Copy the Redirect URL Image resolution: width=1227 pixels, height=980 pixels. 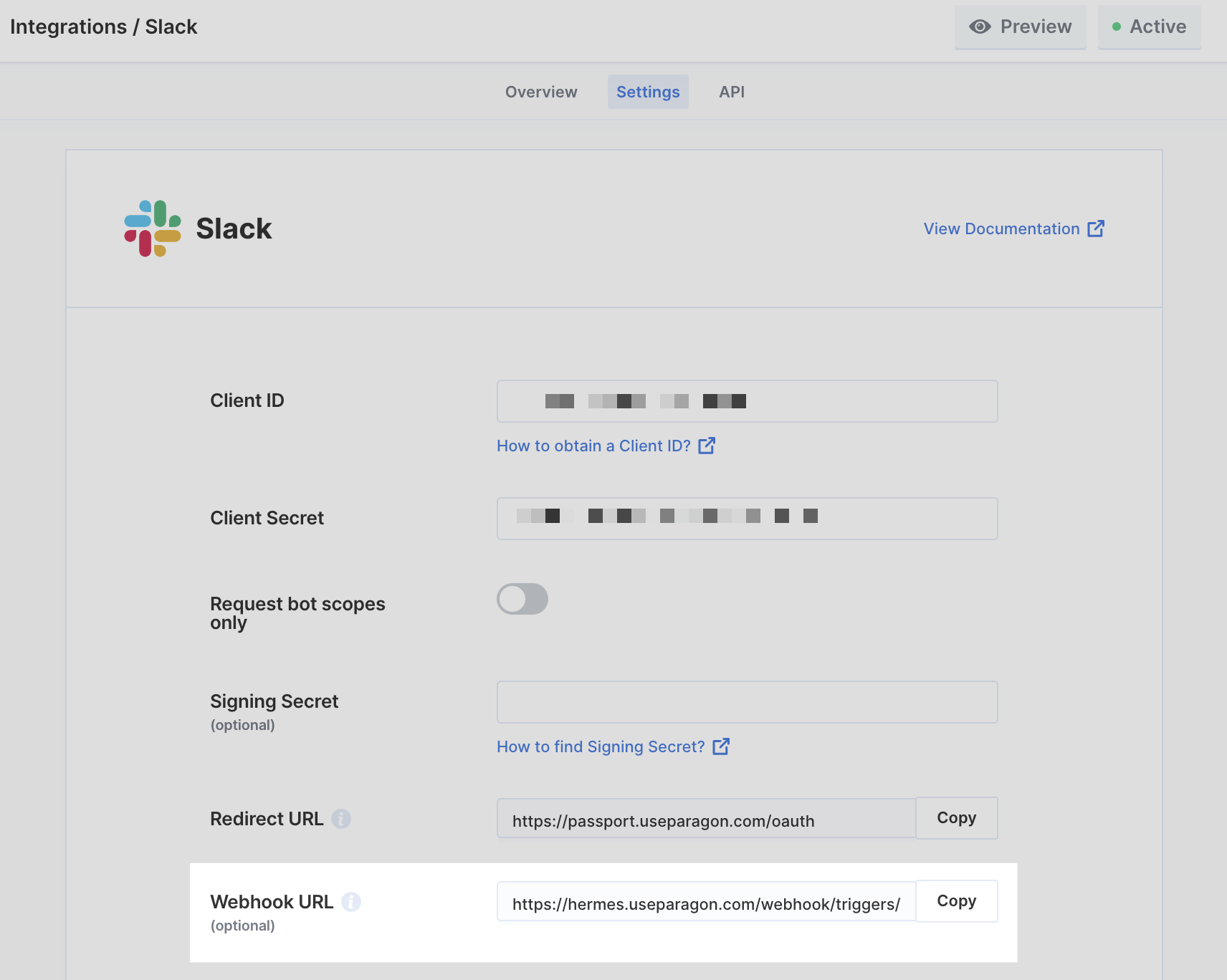[x=957, y=818]
